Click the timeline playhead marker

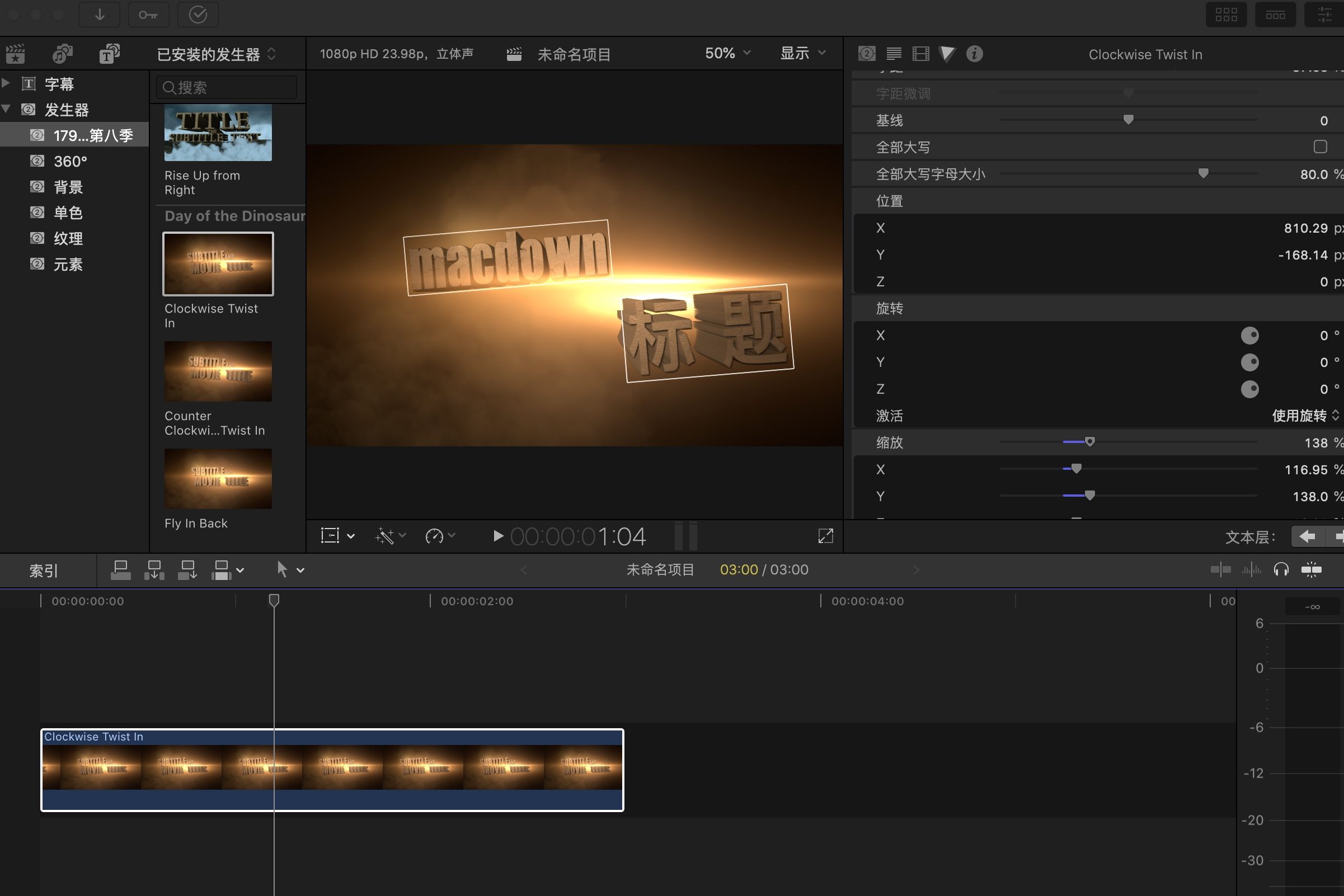(x=274, y=601)
